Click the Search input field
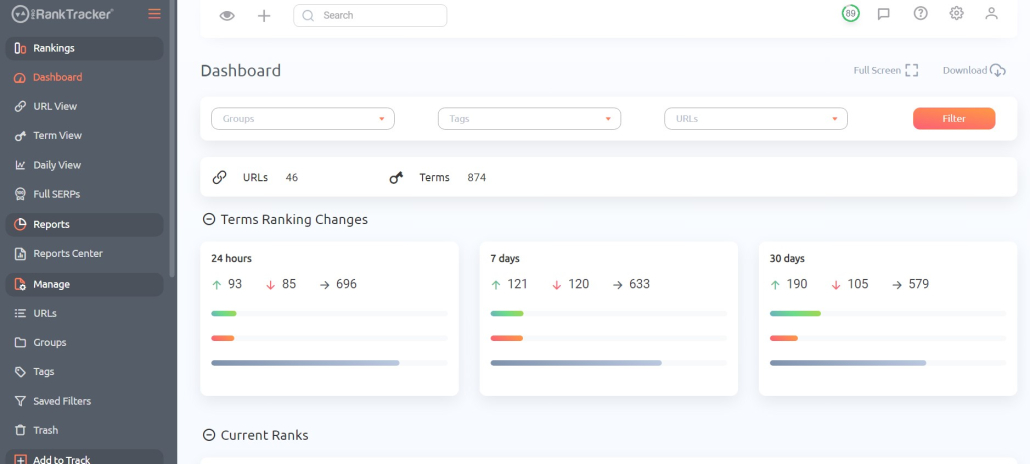 370,16
